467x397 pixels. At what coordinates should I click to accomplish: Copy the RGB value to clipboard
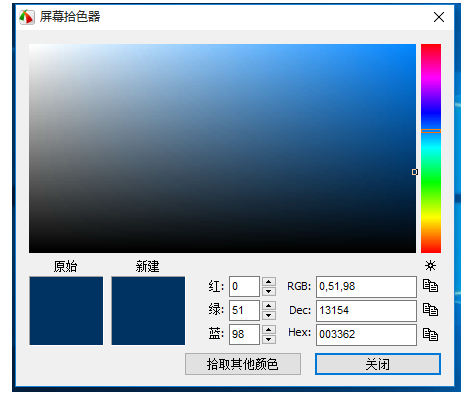tap(430, 286)
